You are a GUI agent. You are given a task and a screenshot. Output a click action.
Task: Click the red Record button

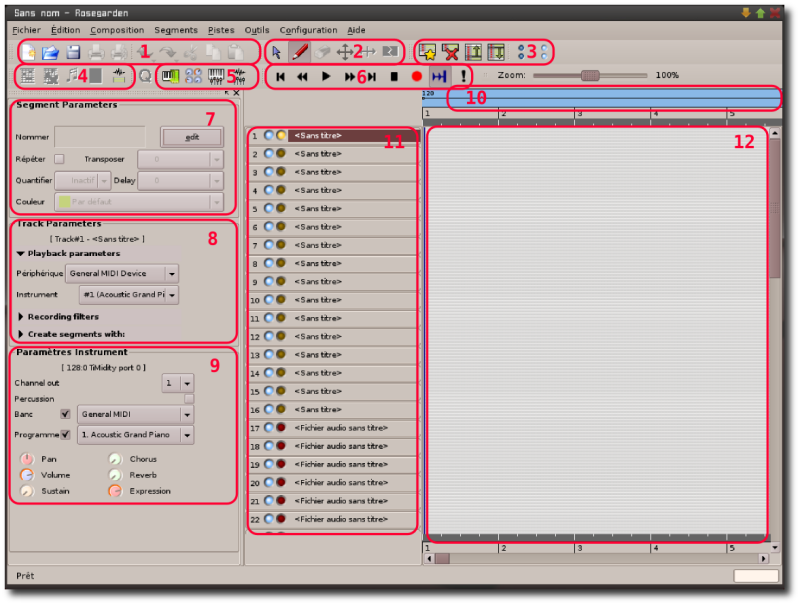tap(417, 77)
